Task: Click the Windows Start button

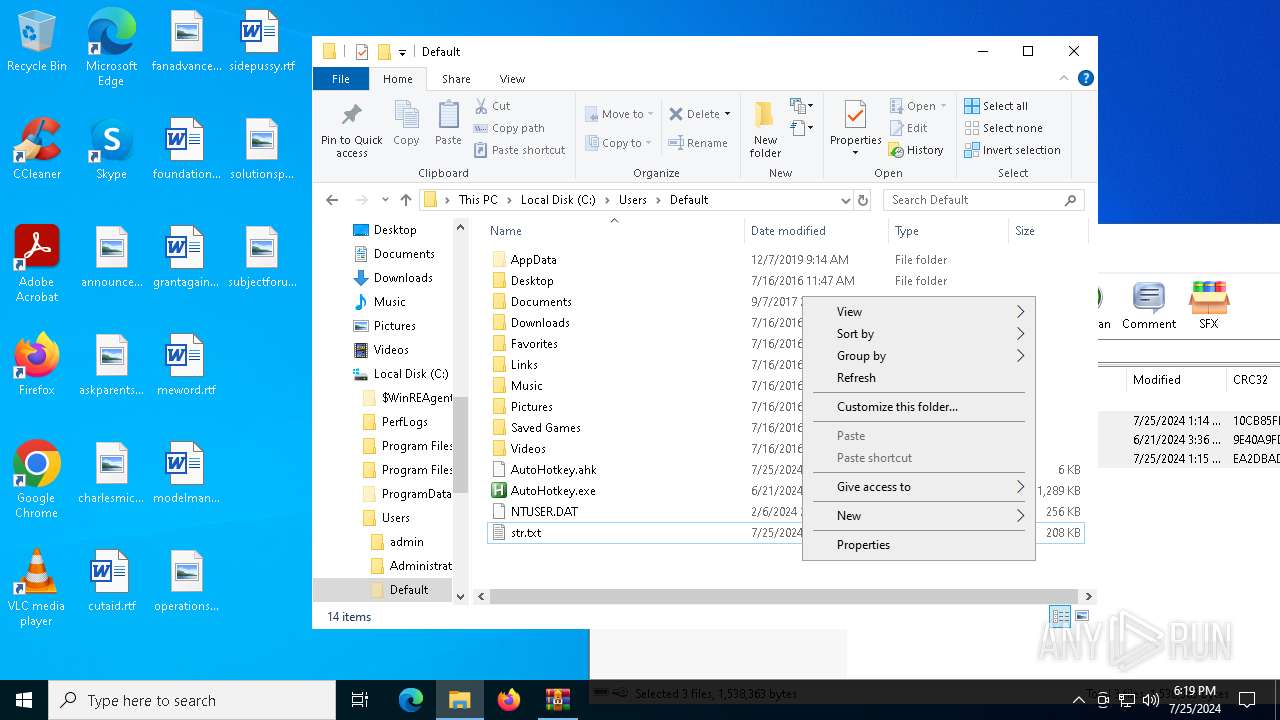Action: [24, 700]
